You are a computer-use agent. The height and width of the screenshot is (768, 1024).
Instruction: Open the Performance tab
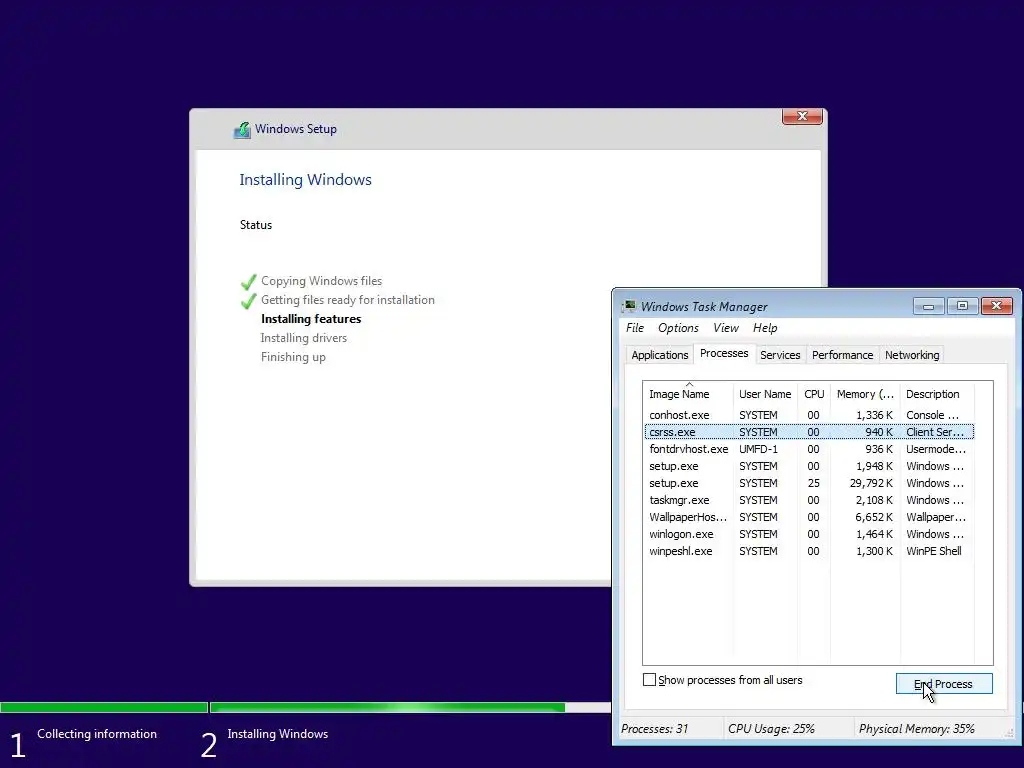(x=842, y=355)
